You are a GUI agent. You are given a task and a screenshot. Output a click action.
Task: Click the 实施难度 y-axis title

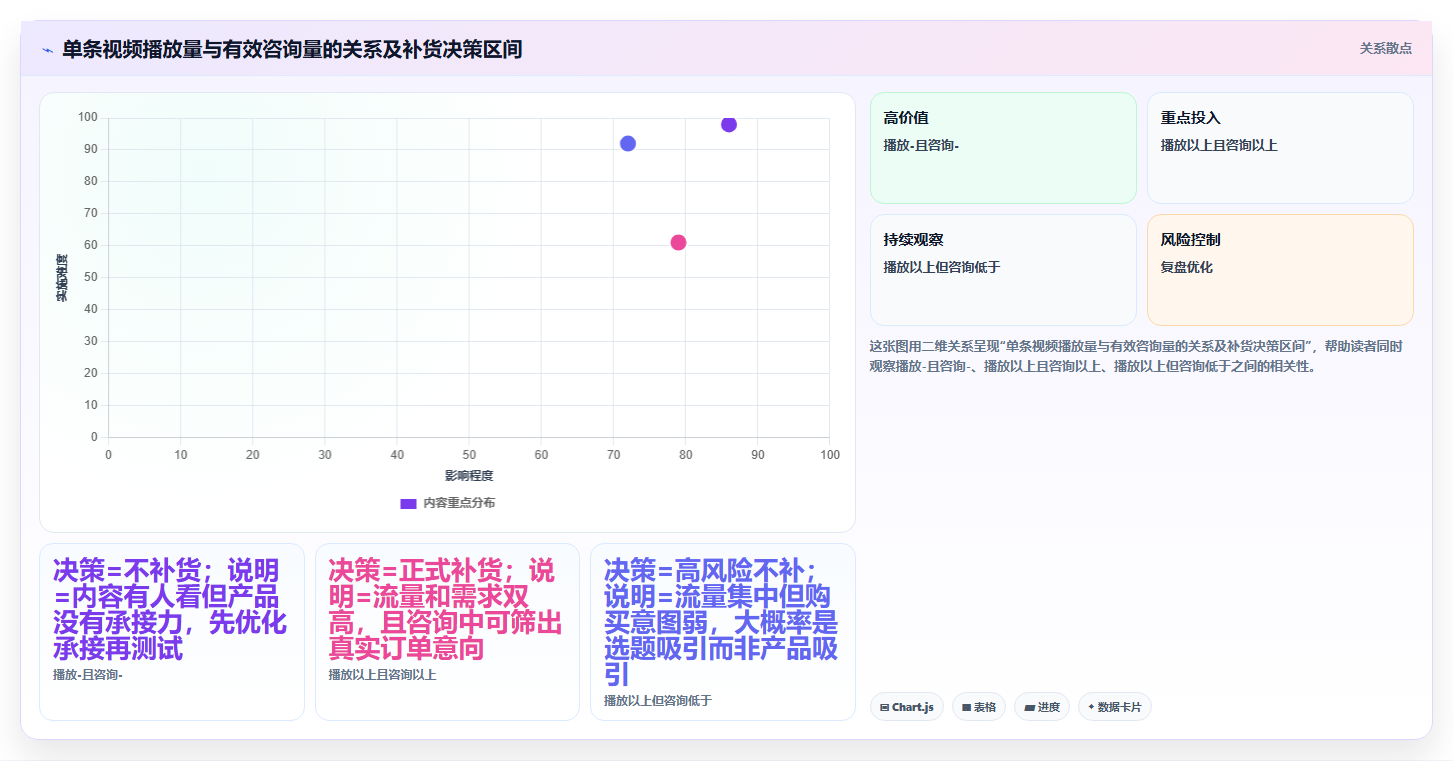point(61,278)
